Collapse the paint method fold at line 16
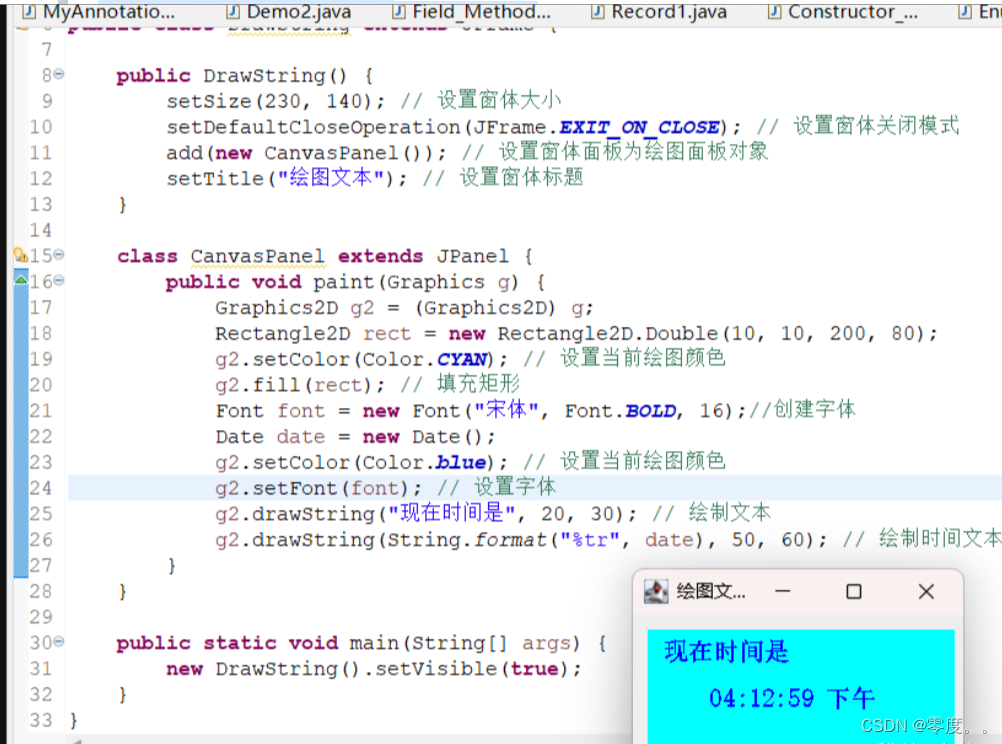This screenshot has height=744, width=1002. click(x=57, y=281)
